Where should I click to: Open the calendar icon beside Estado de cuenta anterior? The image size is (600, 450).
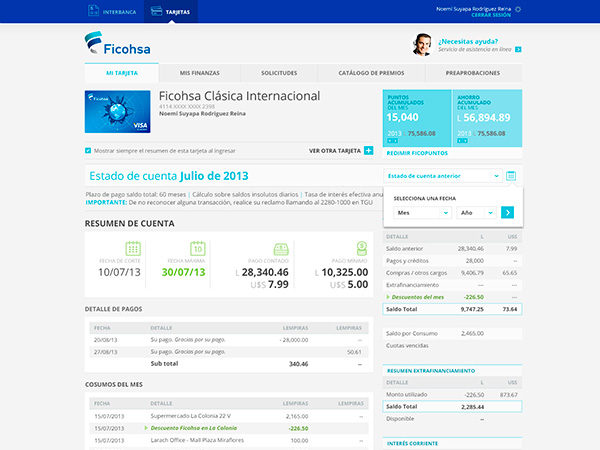click(x=511, y=176)
